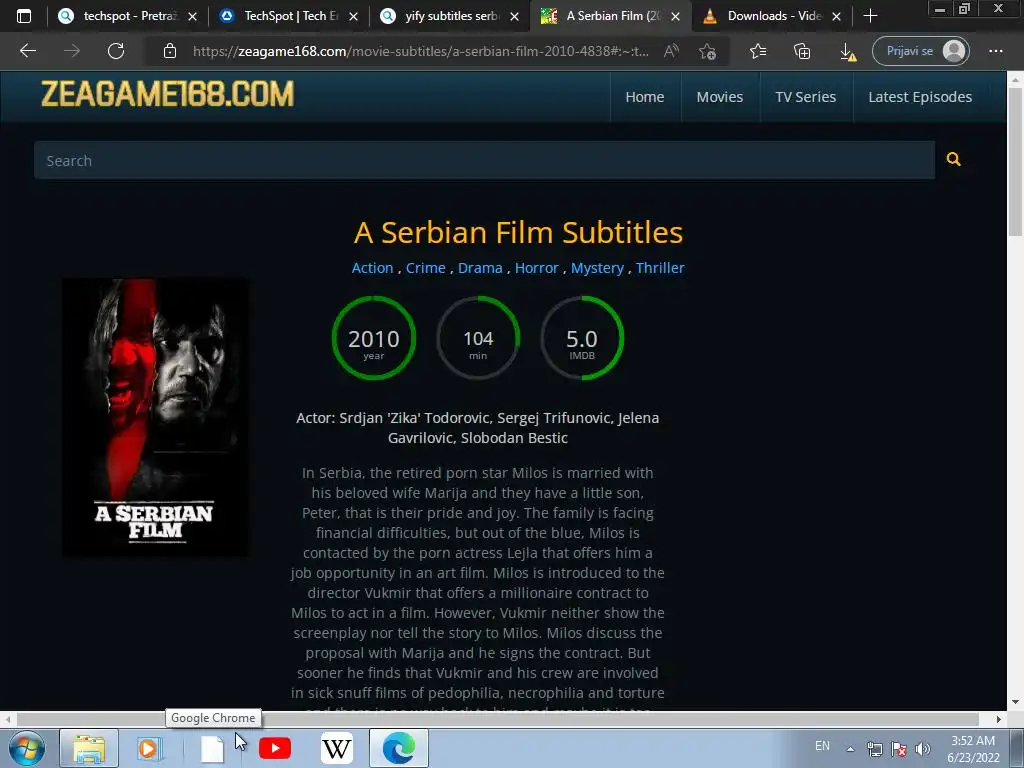Click the 2010 year circle

(x=374, y=338)
